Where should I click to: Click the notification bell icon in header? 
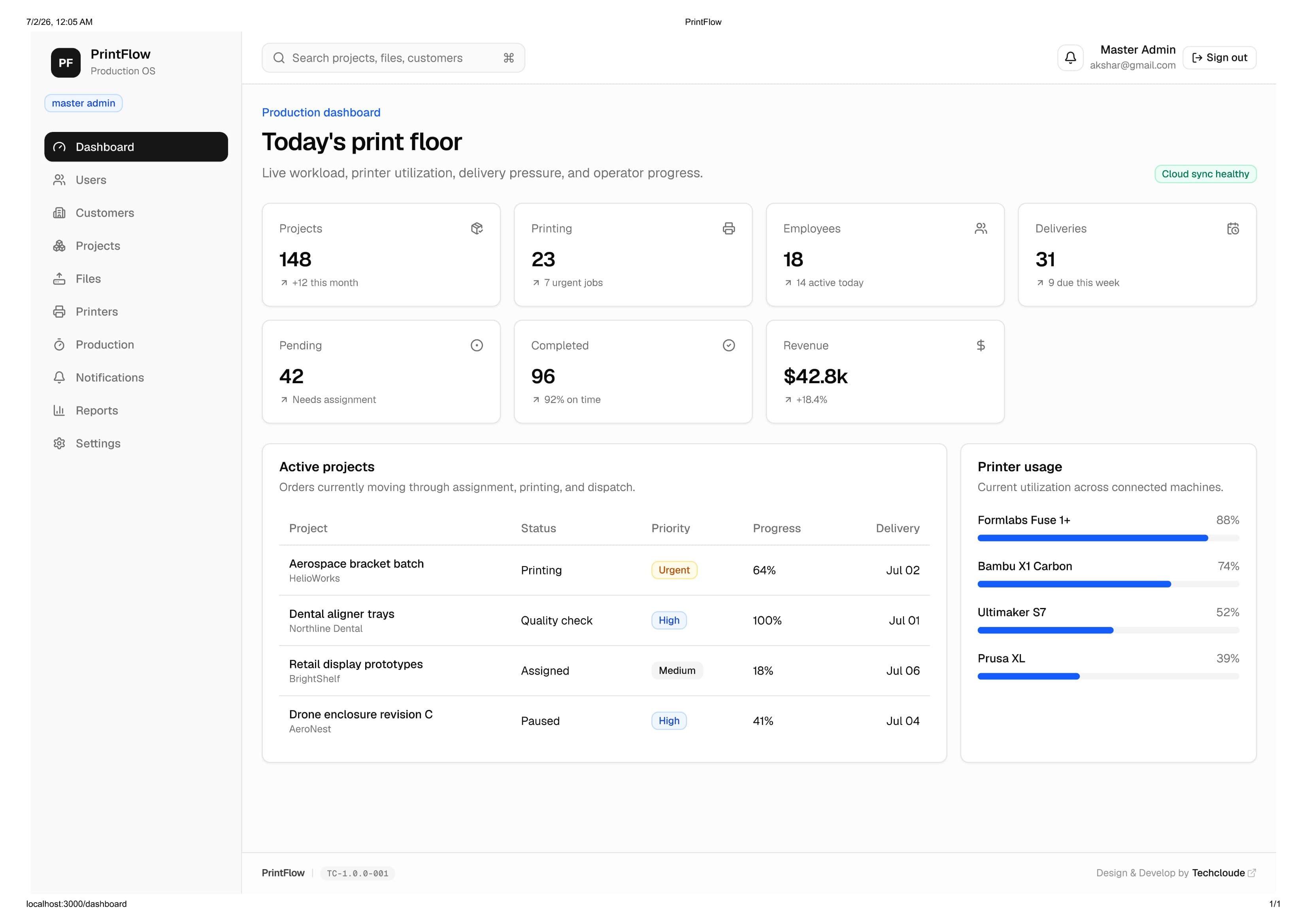(x=1070, y=57)
